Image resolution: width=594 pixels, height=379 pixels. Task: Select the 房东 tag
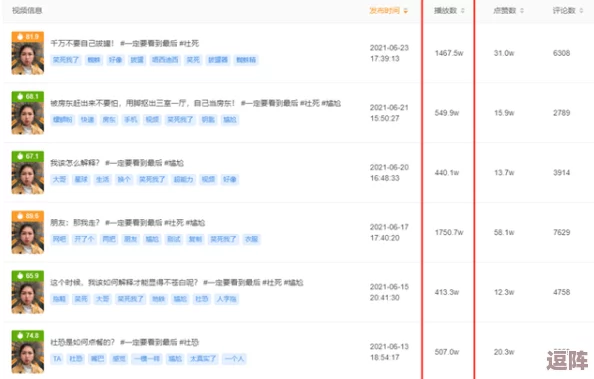[109, 120]
